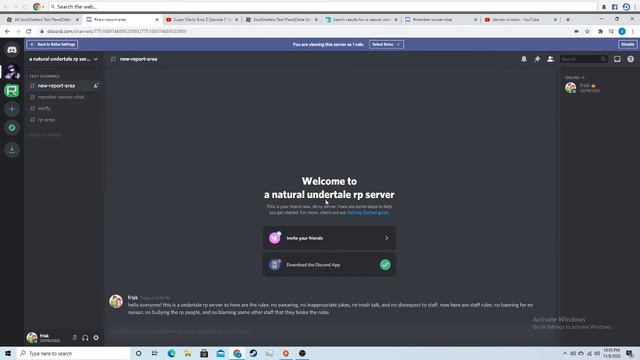640x360 pixels.
Task: Click Back to Roles Settings button
Action: (x=52, y=44)
